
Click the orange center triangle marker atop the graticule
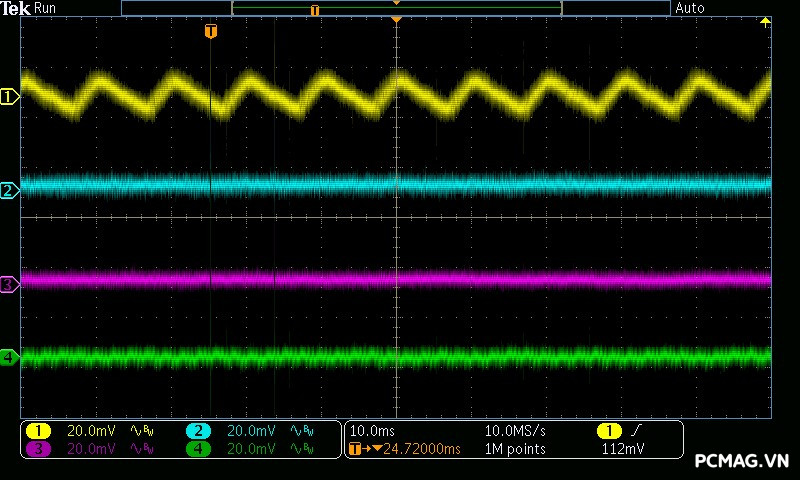pyautogui.click(x=397, y=20)
